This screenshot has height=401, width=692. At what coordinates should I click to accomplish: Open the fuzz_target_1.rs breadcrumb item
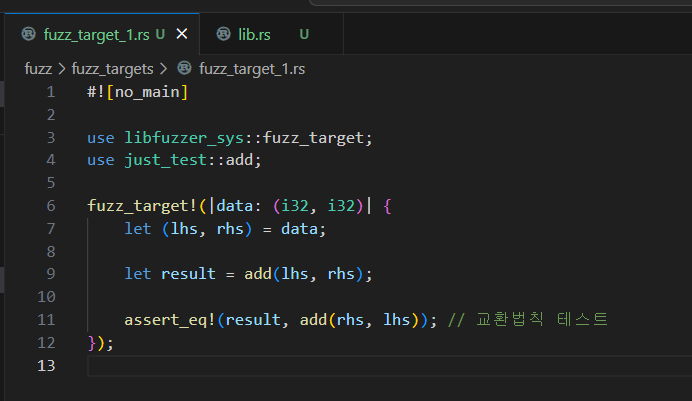252,69
